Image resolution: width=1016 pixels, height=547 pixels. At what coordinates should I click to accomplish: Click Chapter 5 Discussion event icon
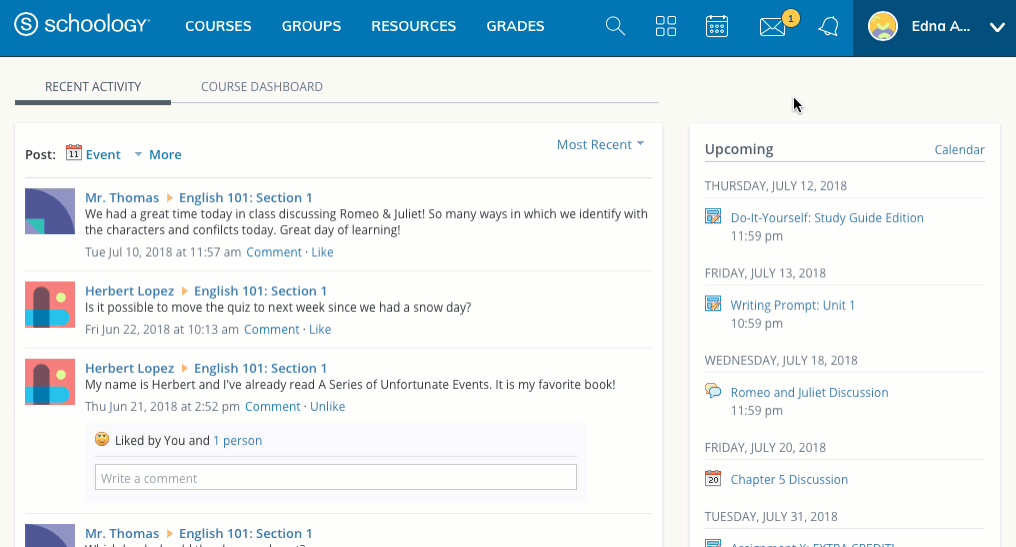tap(713, 479)
